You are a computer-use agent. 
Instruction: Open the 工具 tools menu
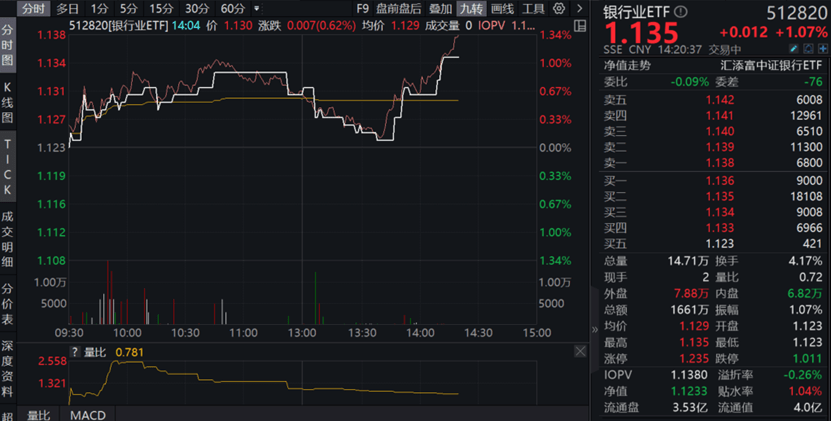(x=533, y=9)
